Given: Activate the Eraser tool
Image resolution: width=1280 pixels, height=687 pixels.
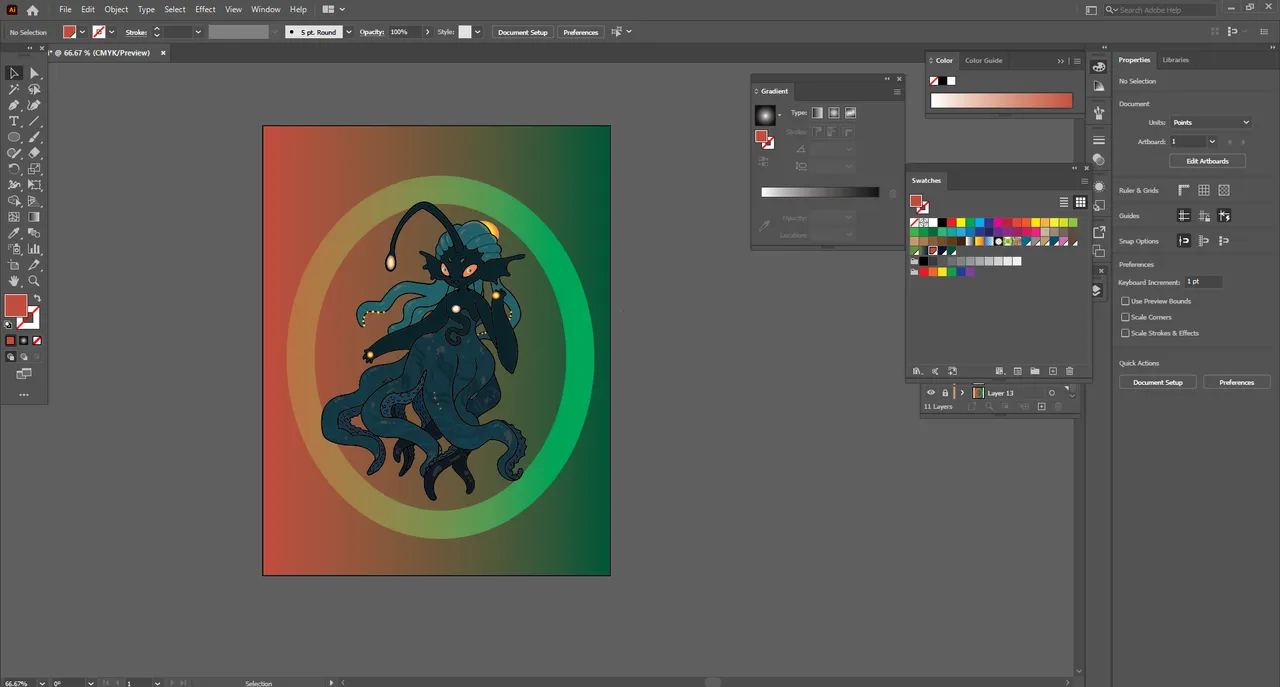Looking at the screenshot, I should [x=34, y=153].
